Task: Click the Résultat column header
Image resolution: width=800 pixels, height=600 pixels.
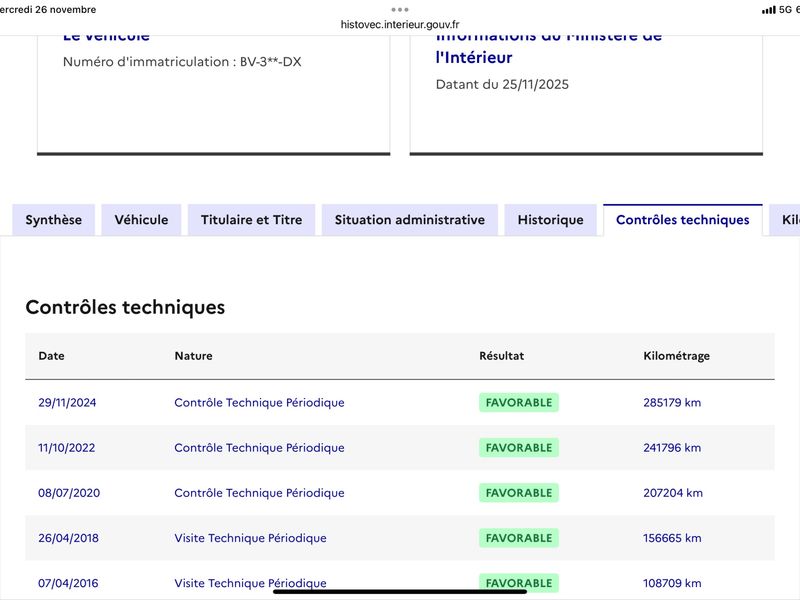Action: pyautogui.click(x=501, y=356)
